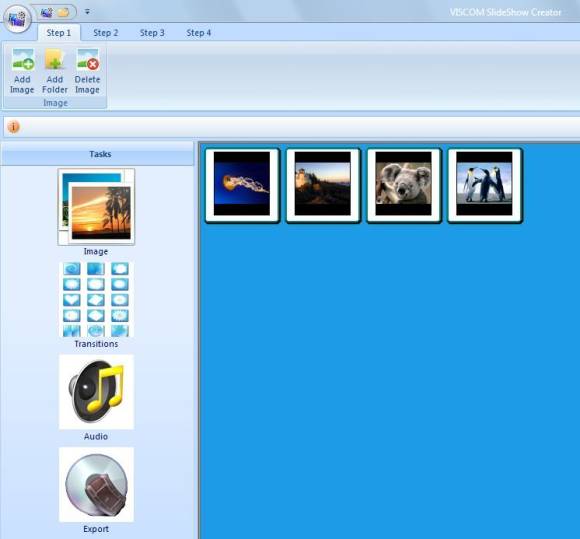Open the Audio task speaker icon

[96, 392]
